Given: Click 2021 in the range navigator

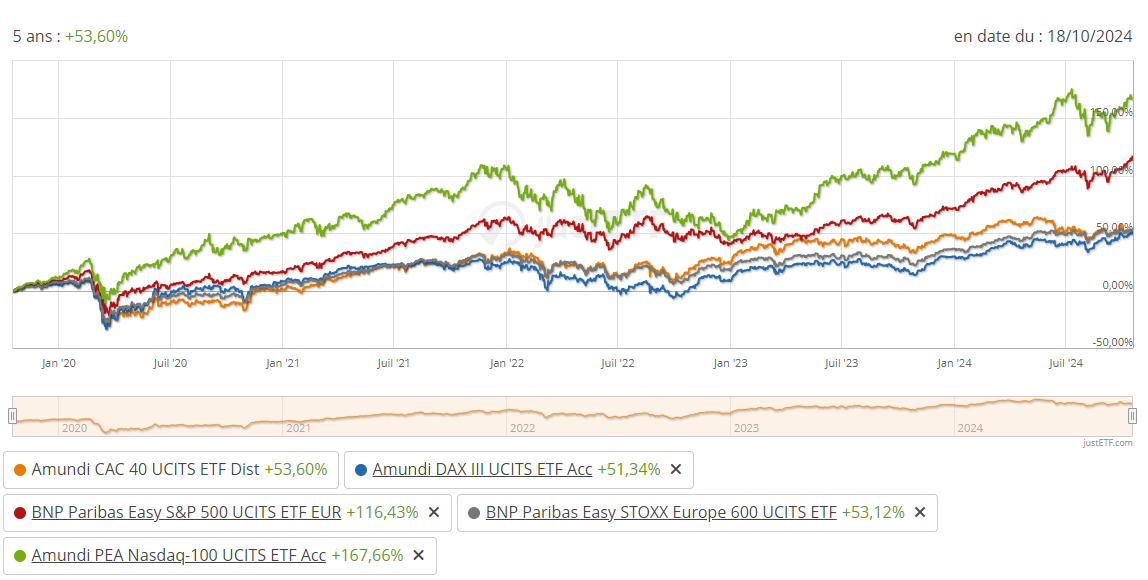Looking at the screenshot, I should (x=298, y=428).
